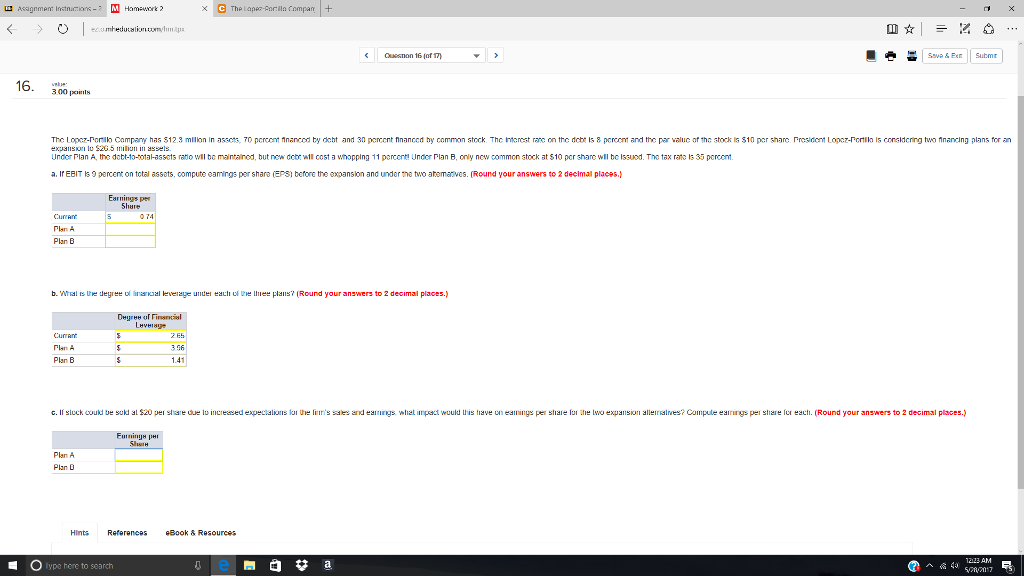Click the help icon in system tray
Screen dimensions: 1024x576
click(x=914, y=566)
